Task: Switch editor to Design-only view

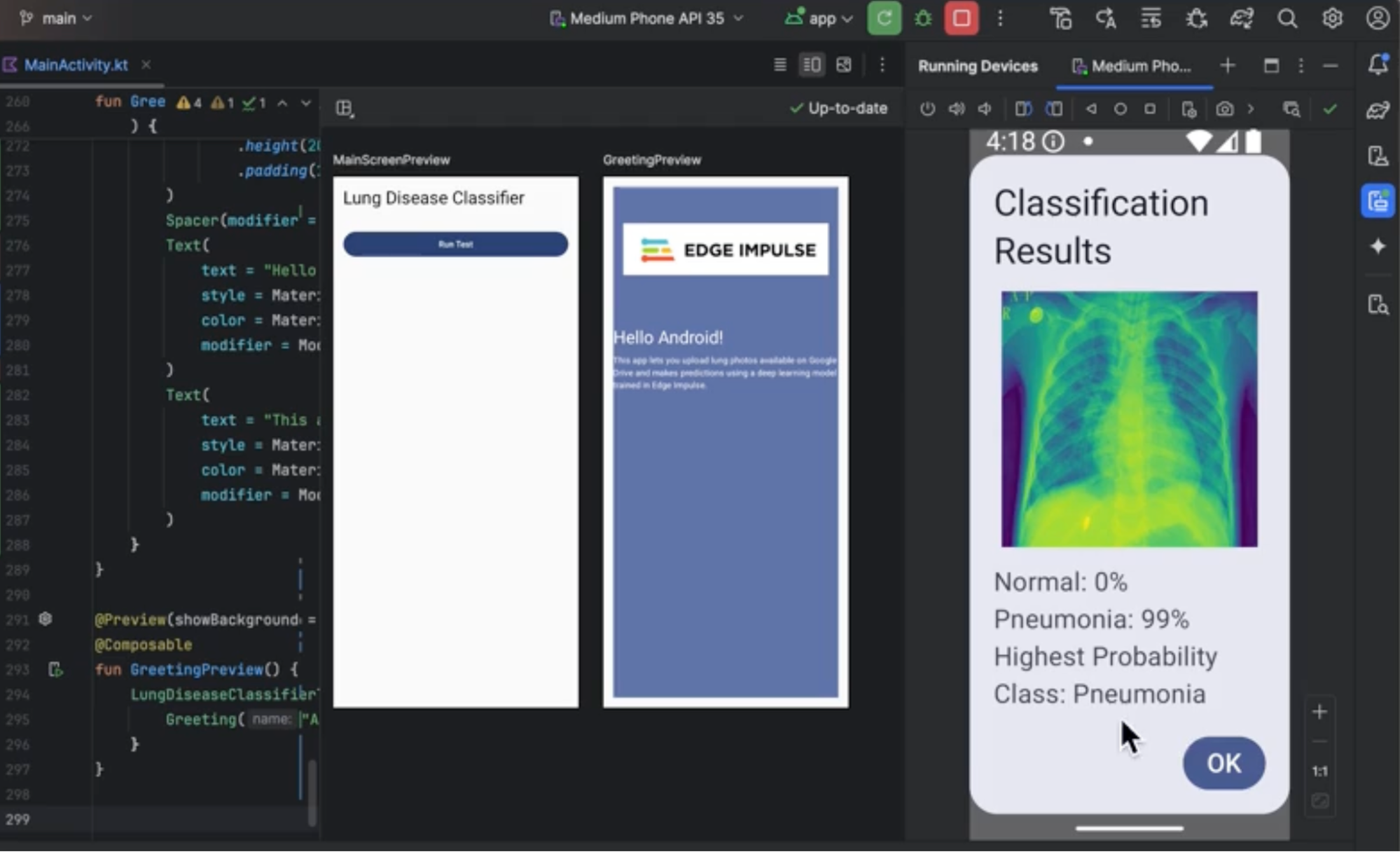Action: 844,65
